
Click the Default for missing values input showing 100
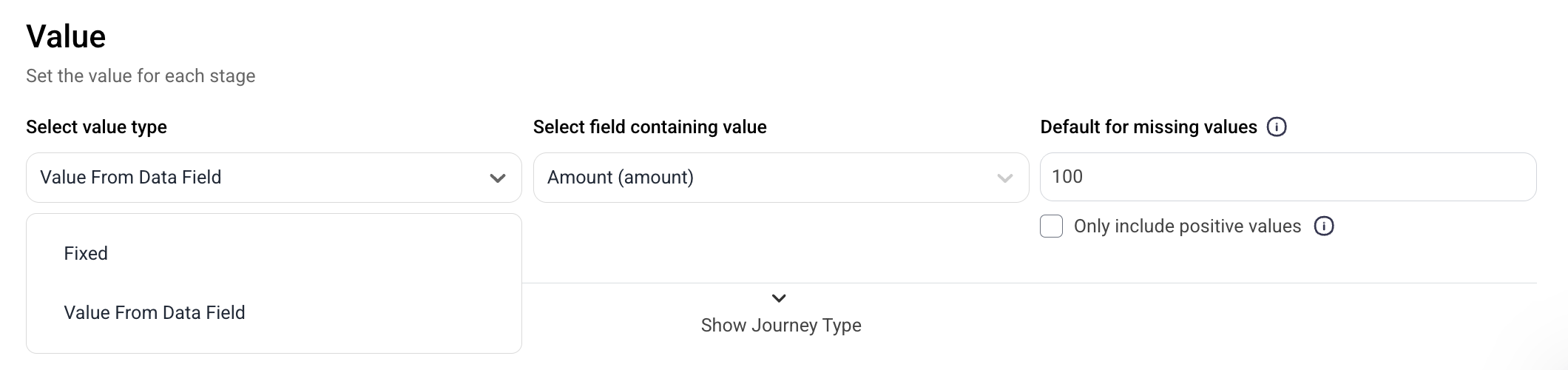point(1288,177)
